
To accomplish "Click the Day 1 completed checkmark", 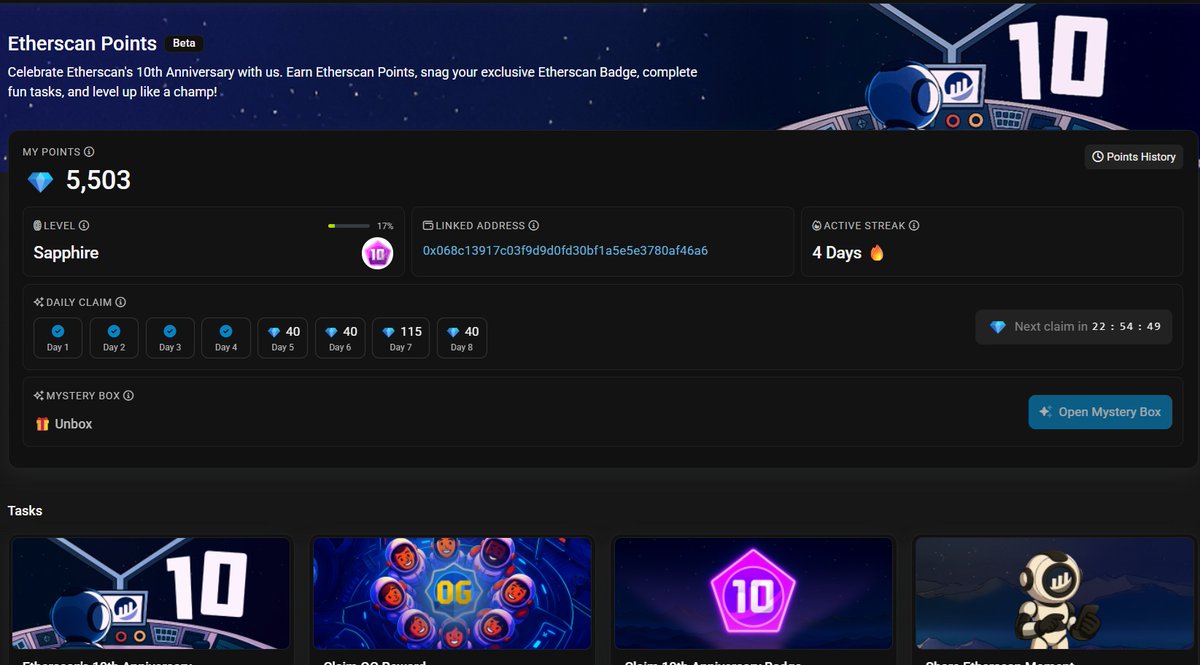I will point(58,331).
